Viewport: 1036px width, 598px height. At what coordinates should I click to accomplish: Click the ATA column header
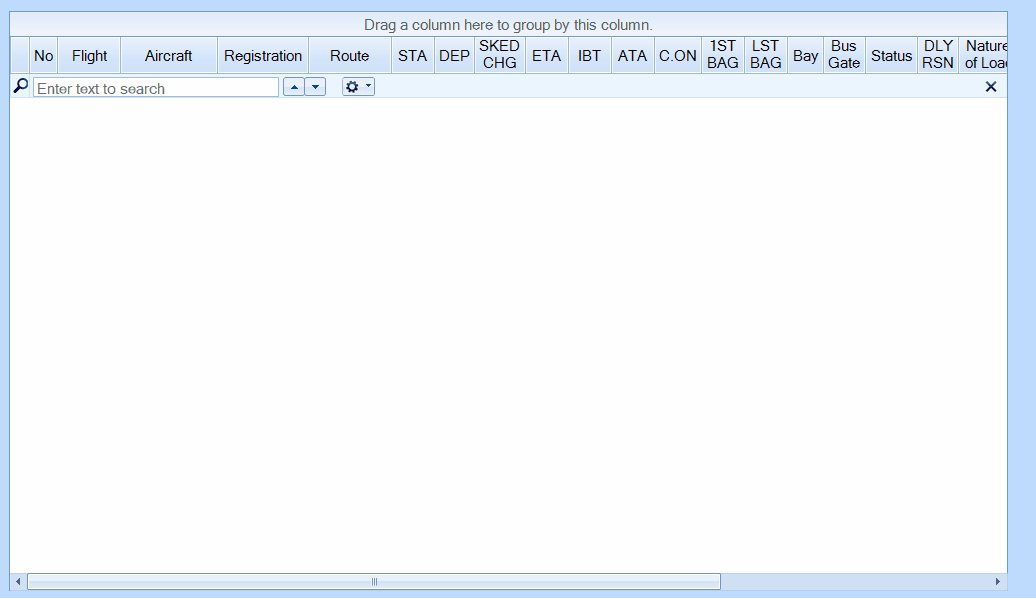[632, 56]
